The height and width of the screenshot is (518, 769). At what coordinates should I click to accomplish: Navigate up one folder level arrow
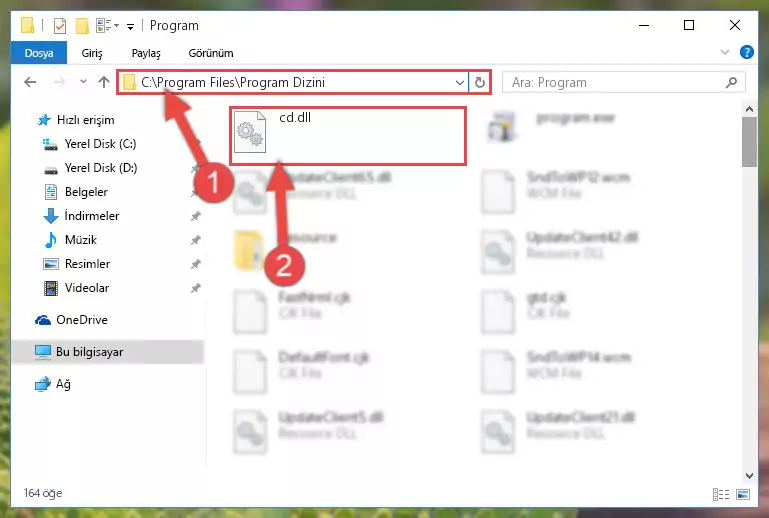click(x=103, y=82)
